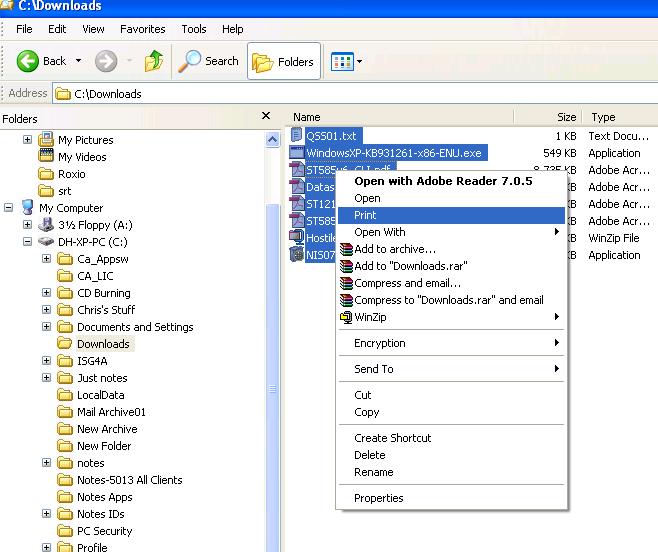Screen dimensions: 658x552
Task: Open the Help menu
Action: 232,29
